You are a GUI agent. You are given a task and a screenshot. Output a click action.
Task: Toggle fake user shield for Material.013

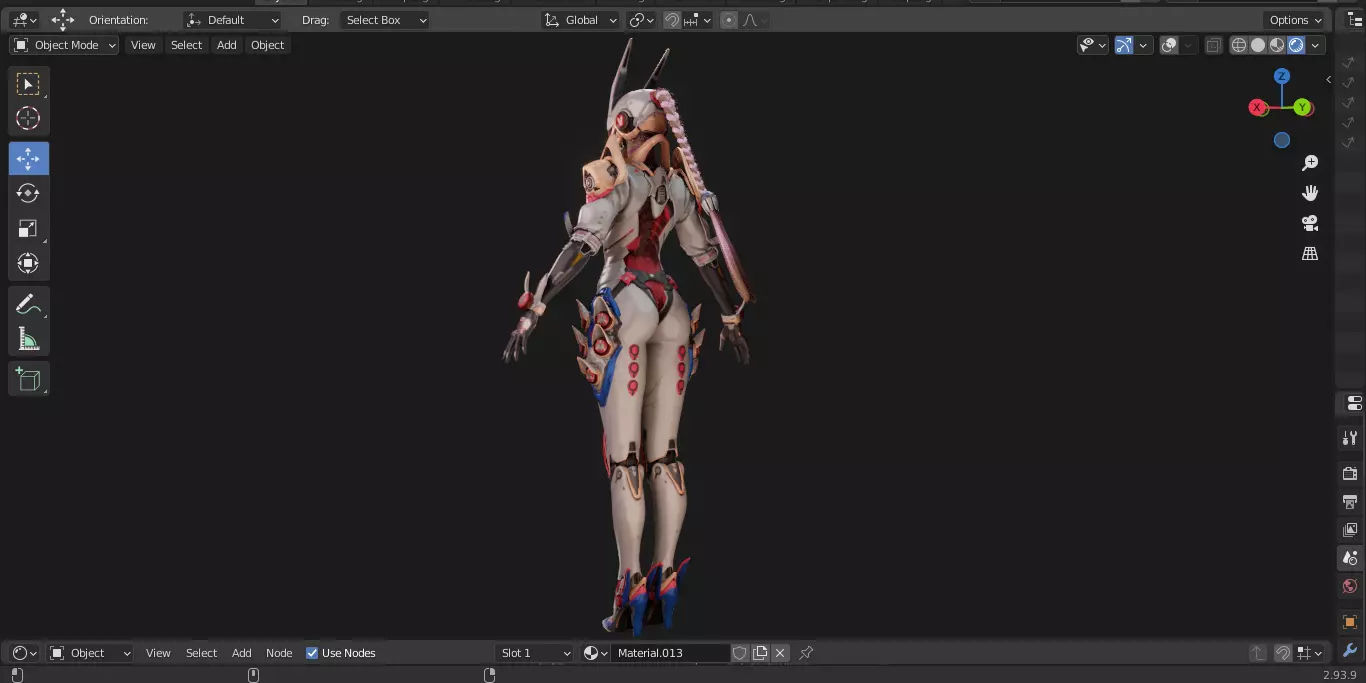[740, 653]
